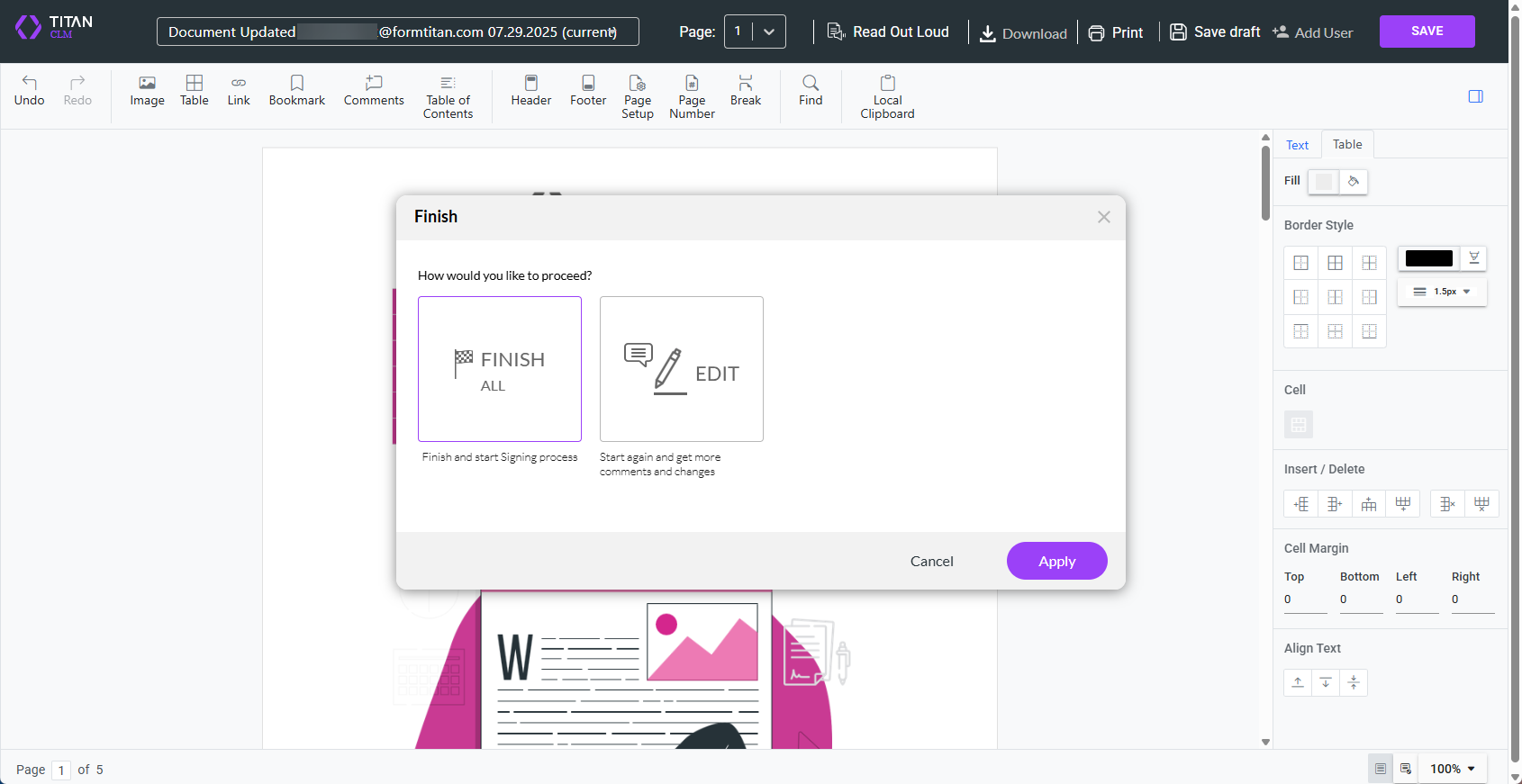Click the border color picker icon
The height and width of the screenshot is (784, 1522).
pos(1473,258)
